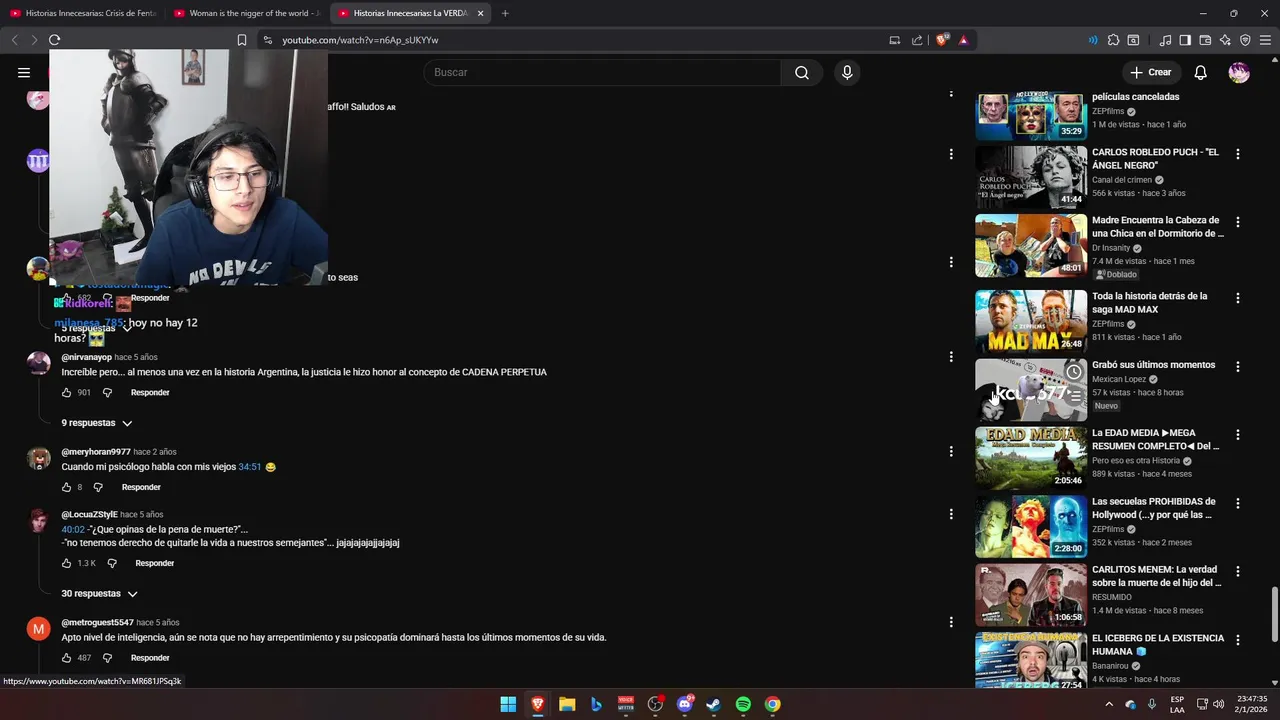Open Madre Encuentra la Cabeza video thumbnail
Viewport: 1280px width, 720px height.
coord(1031,245)
